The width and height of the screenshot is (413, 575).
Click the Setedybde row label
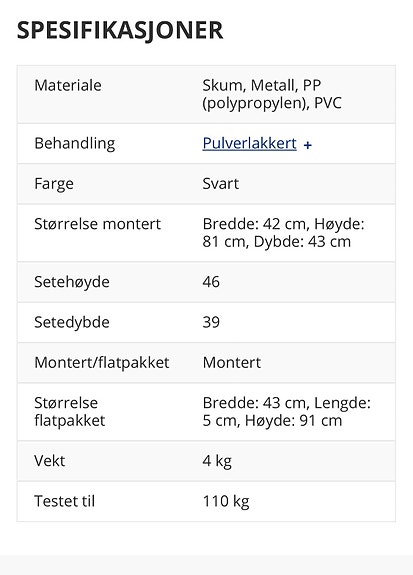pos(72,322)
